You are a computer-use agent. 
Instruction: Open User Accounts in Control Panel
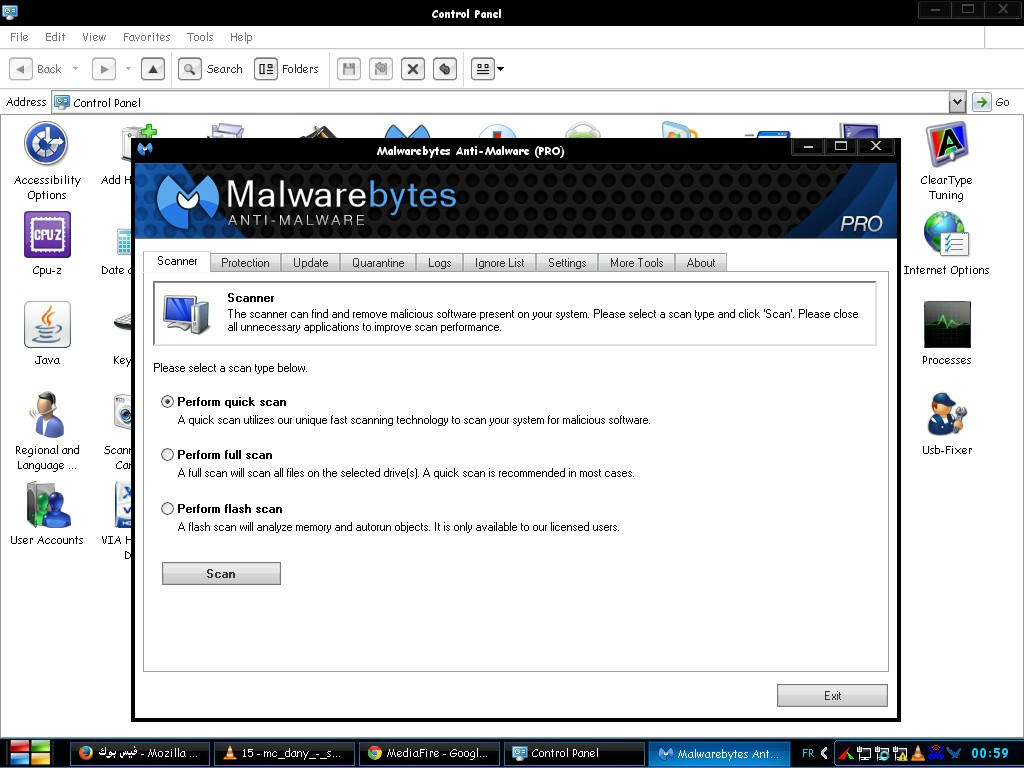click(47, 513)
